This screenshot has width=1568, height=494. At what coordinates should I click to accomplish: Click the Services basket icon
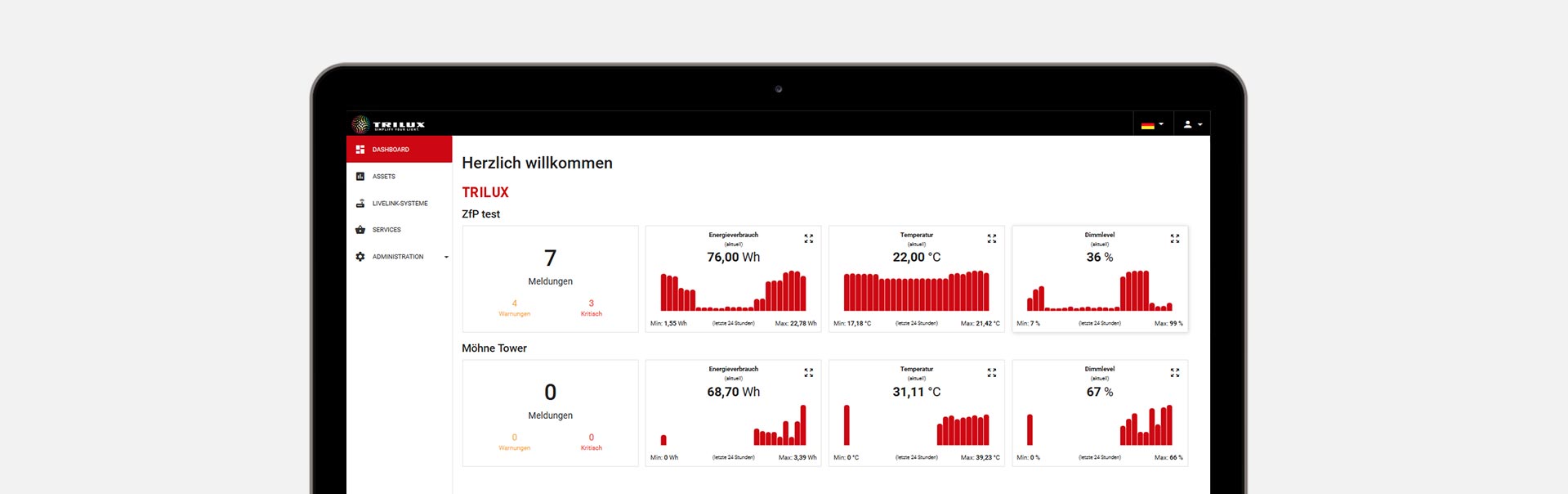coord(360,230)
